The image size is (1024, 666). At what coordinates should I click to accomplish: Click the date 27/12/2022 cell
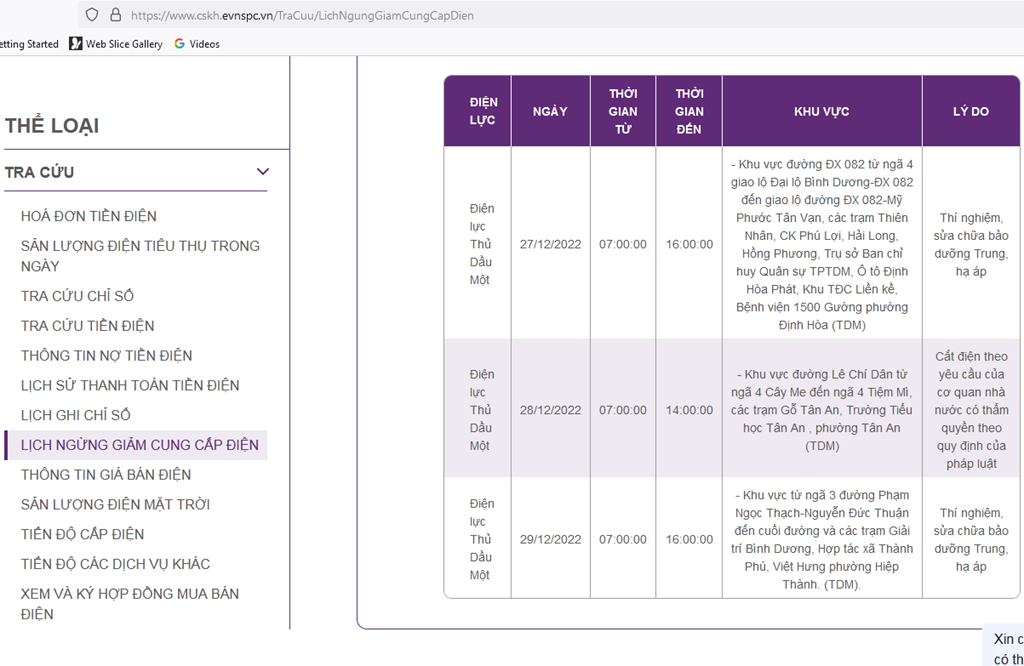550,244
